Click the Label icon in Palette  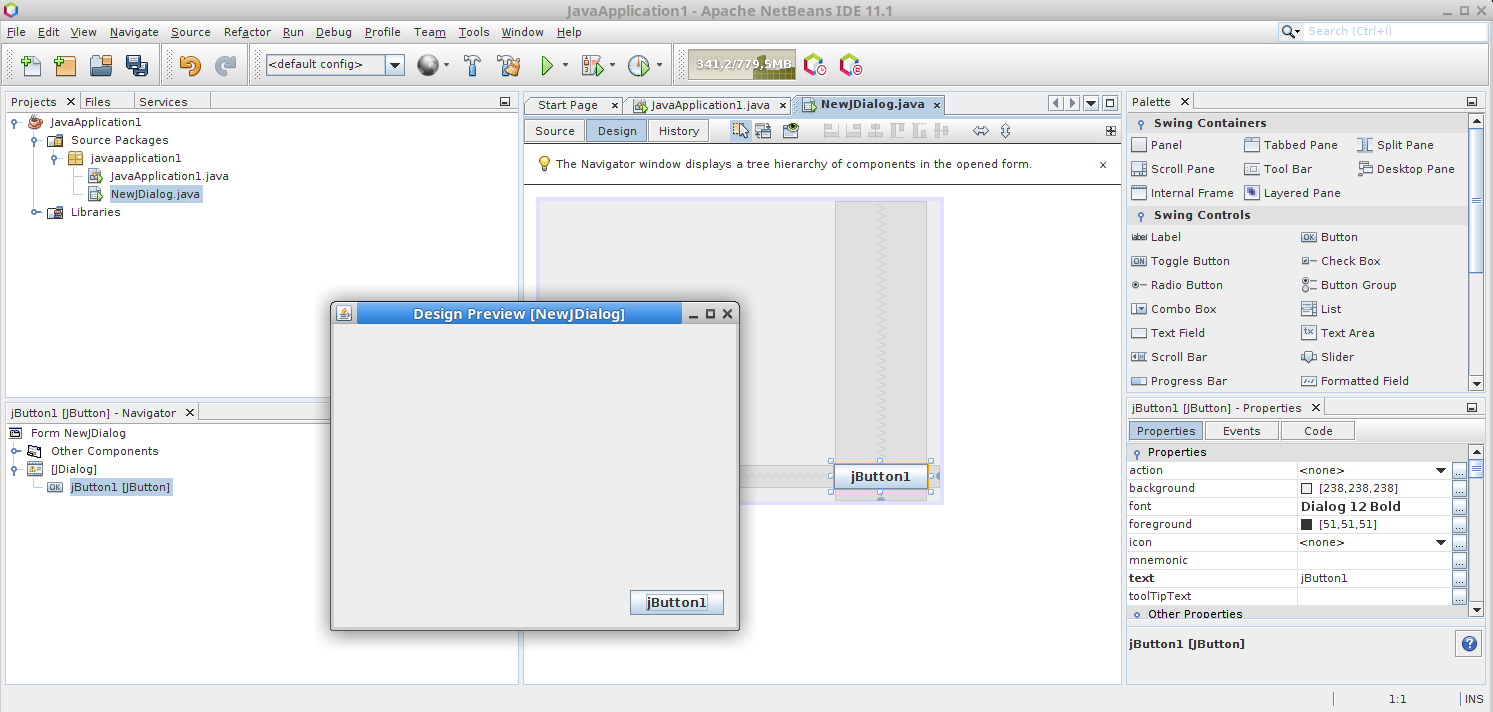click(x=1139, y=237)
